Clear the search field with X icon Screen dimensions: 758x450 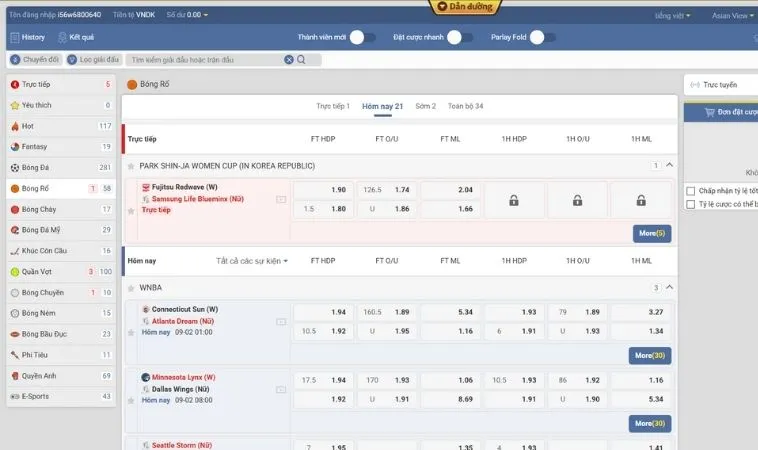point(289,60)
